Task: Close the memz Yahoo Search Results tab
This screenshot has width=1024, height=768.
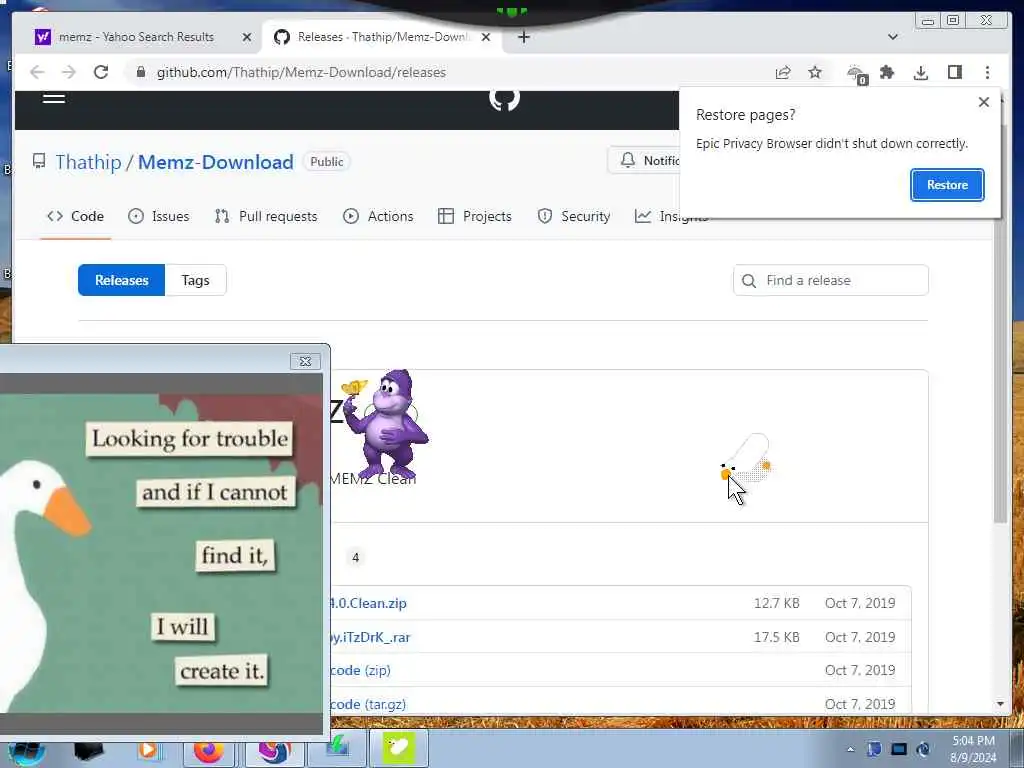Action: [x=246, y=37]
